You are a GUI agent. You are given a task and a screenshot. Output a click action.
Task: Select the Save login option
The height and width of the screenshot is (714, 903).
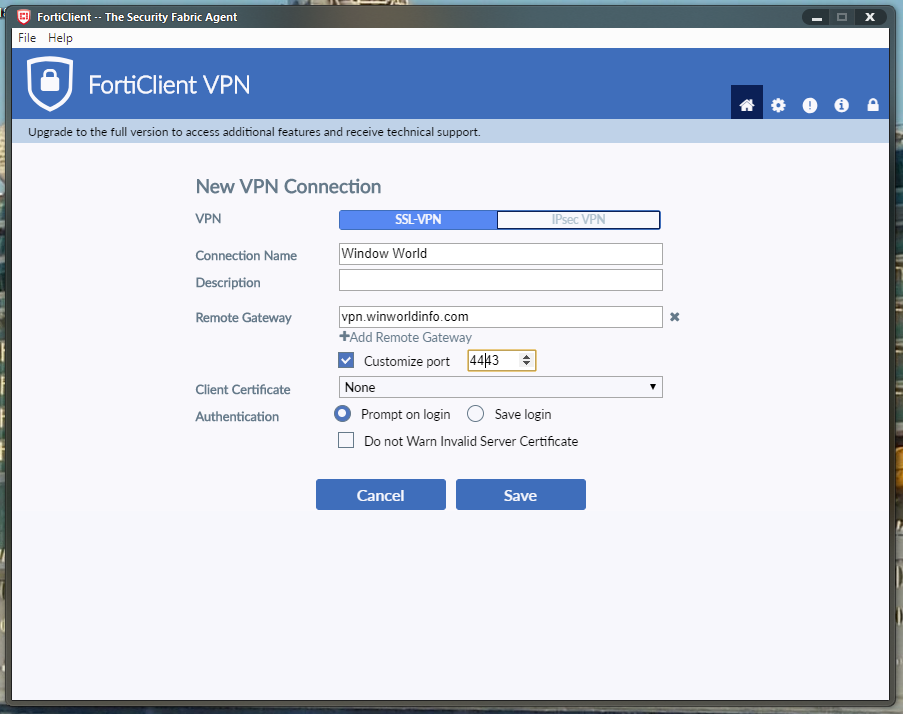475,413
